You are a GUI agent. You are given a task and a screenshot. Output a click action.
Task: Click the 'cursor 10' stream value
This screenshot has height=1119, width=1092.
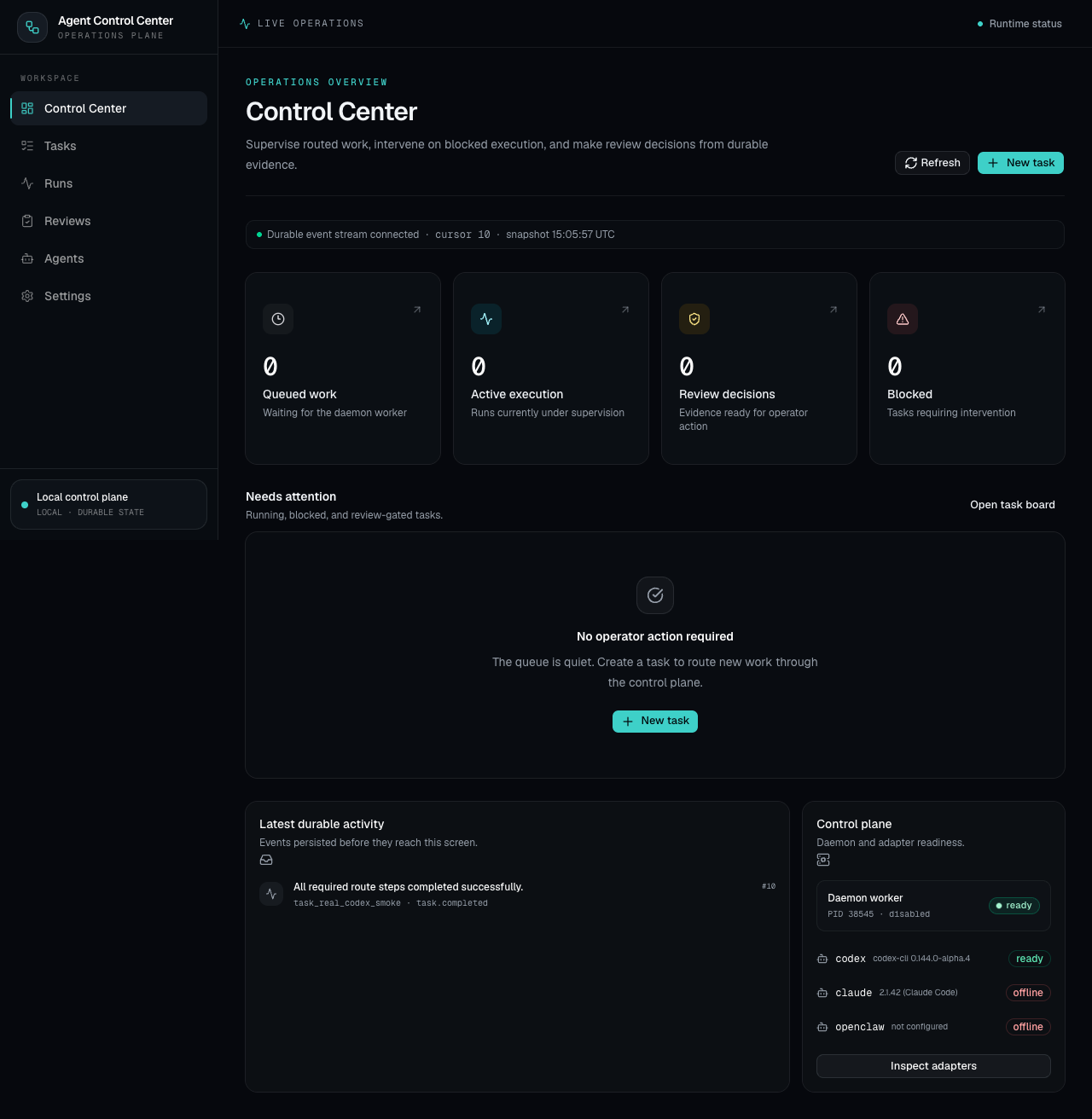tap(462, 235)
